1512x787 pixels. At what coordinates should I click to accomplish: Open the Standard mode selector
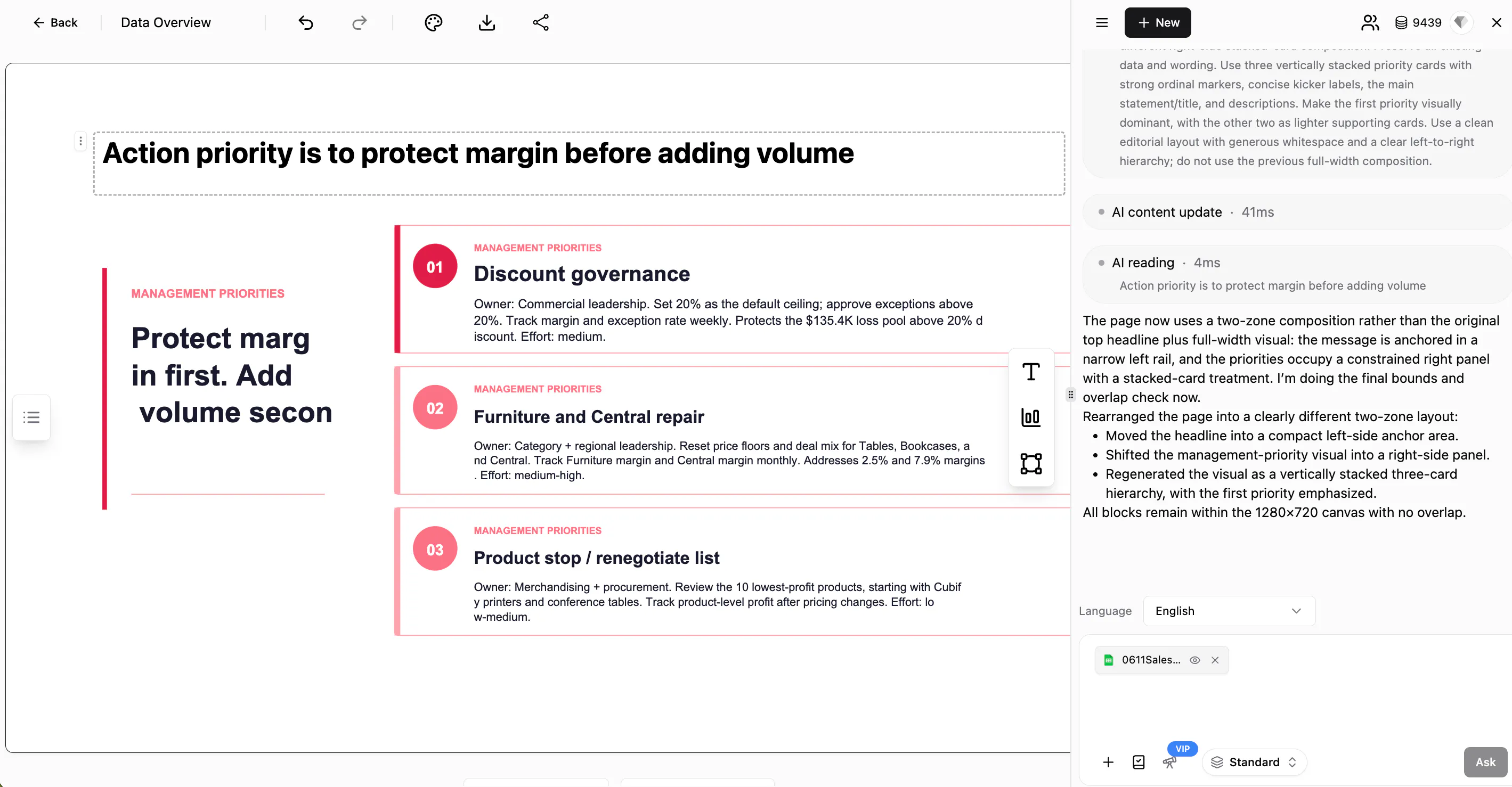point(1254,762)
